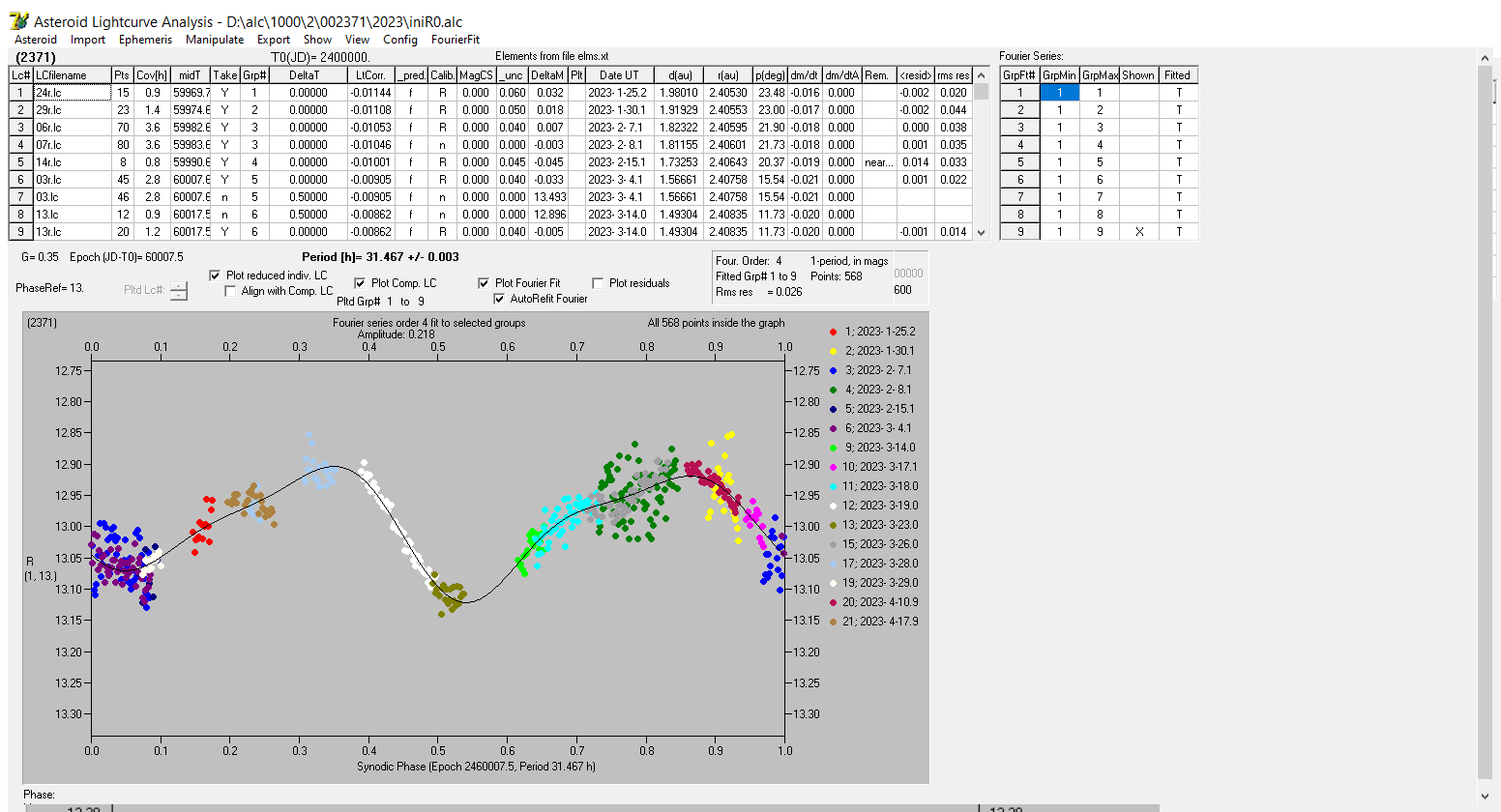Image resolution: width=1501 pixels, height=812 pixels.
Task: Open the Export menu
Action: point(274,40)
